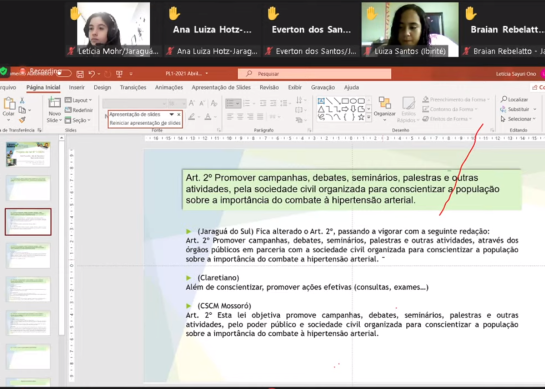Select the rectangle shape in shapes gallery
Viewport: 545px width, 389px height.
point(345,101)
